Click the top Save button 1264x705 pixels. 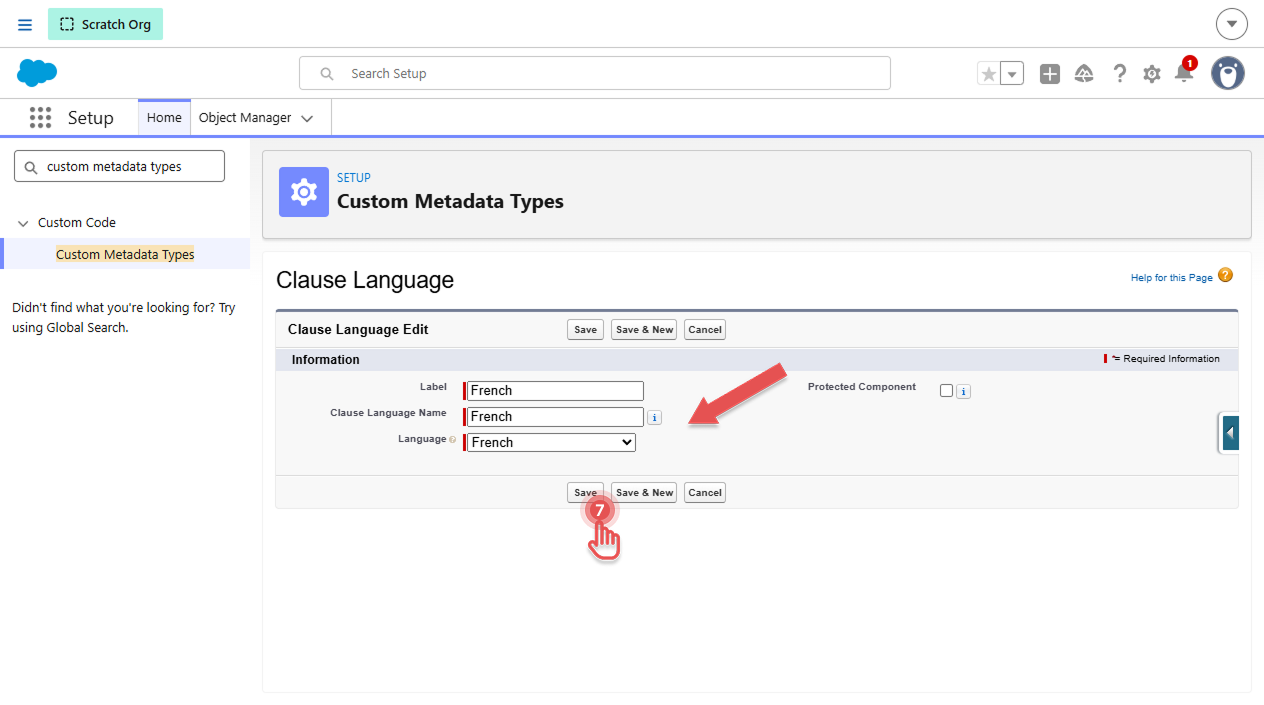(585, 330)
